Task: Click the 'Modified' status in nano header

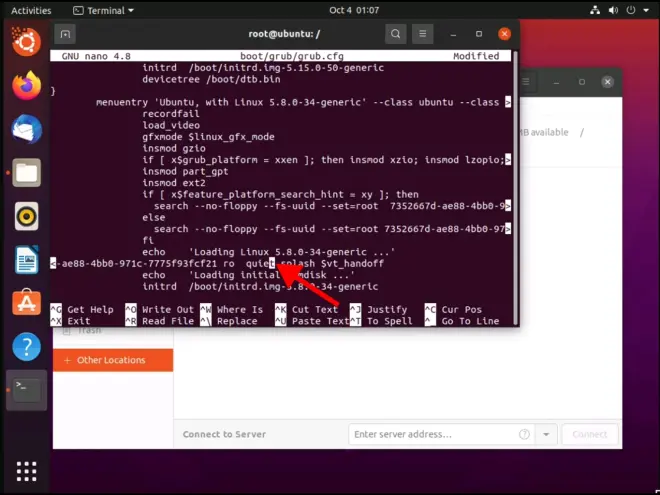Action: 476,56
